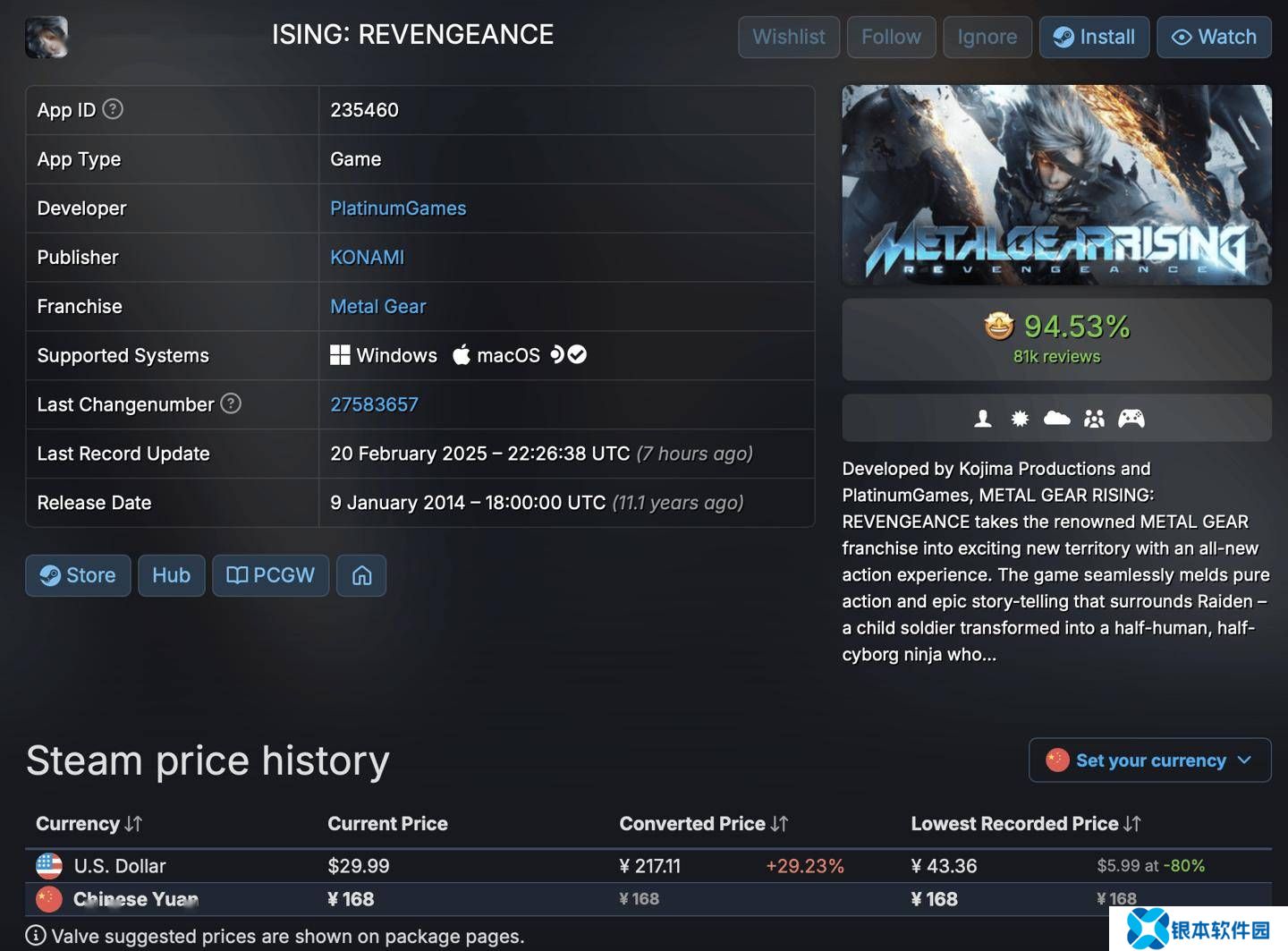1288x951 pixels.
Task: Click the macOS apple icon
Action: coord(461,354)
